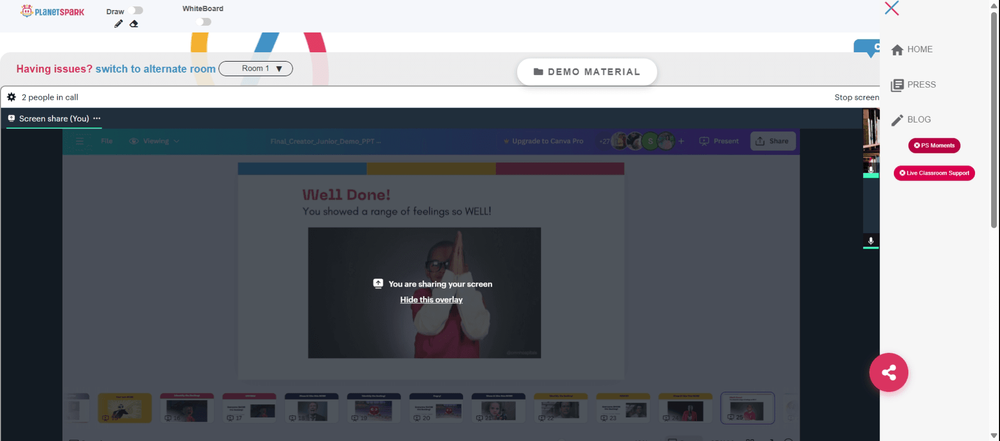This screenshot has width=1000, height=441.
Task: Open the BLOG menu item
Action: (x=919, y=119)
